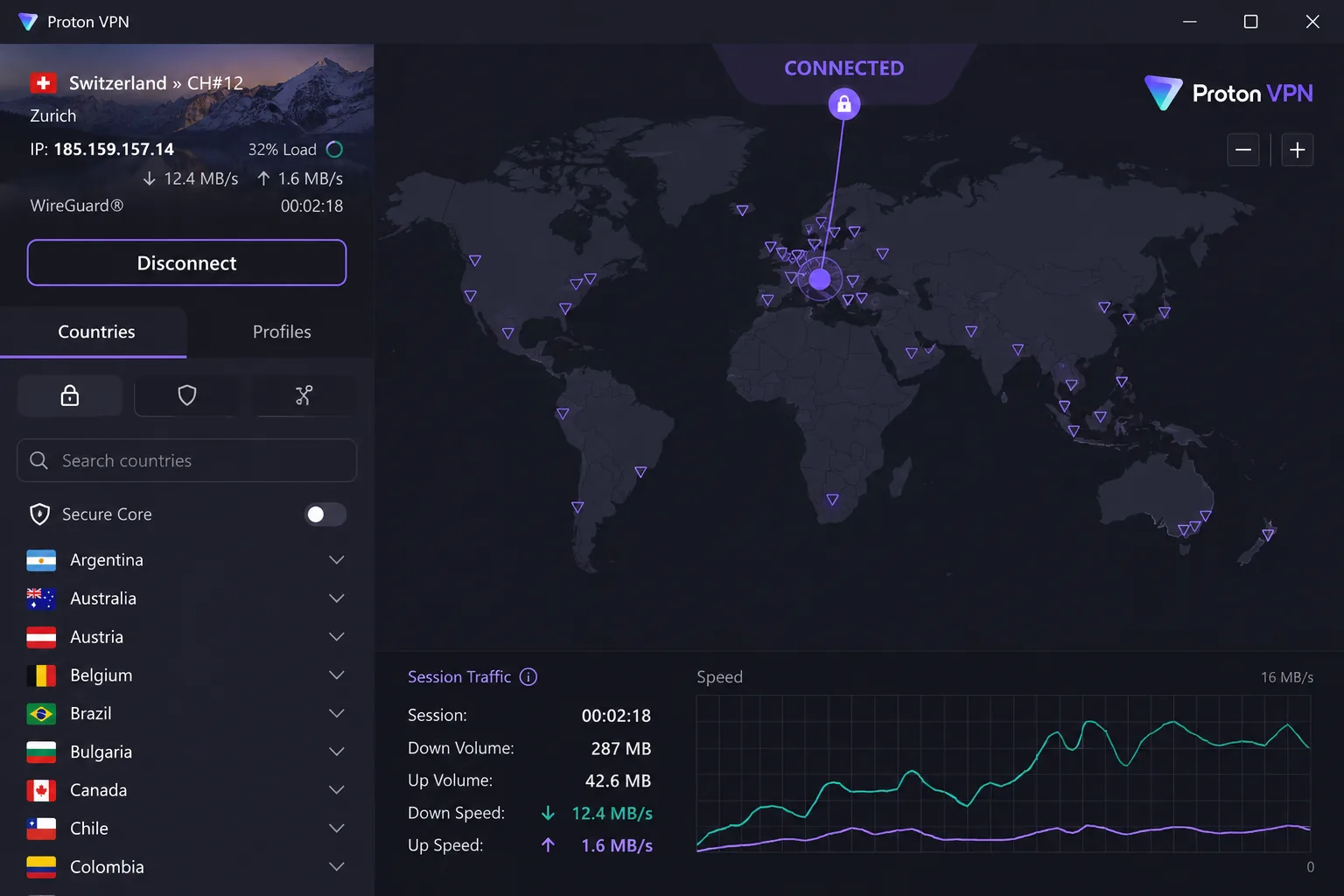Select Belgium in the country list
Screen dimensions: 1344x896
click(186, 675)
